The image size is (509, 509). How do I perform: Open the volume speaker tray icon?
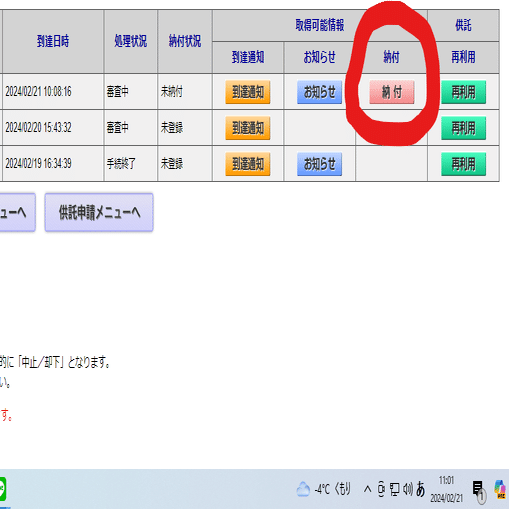pos(408,489)
